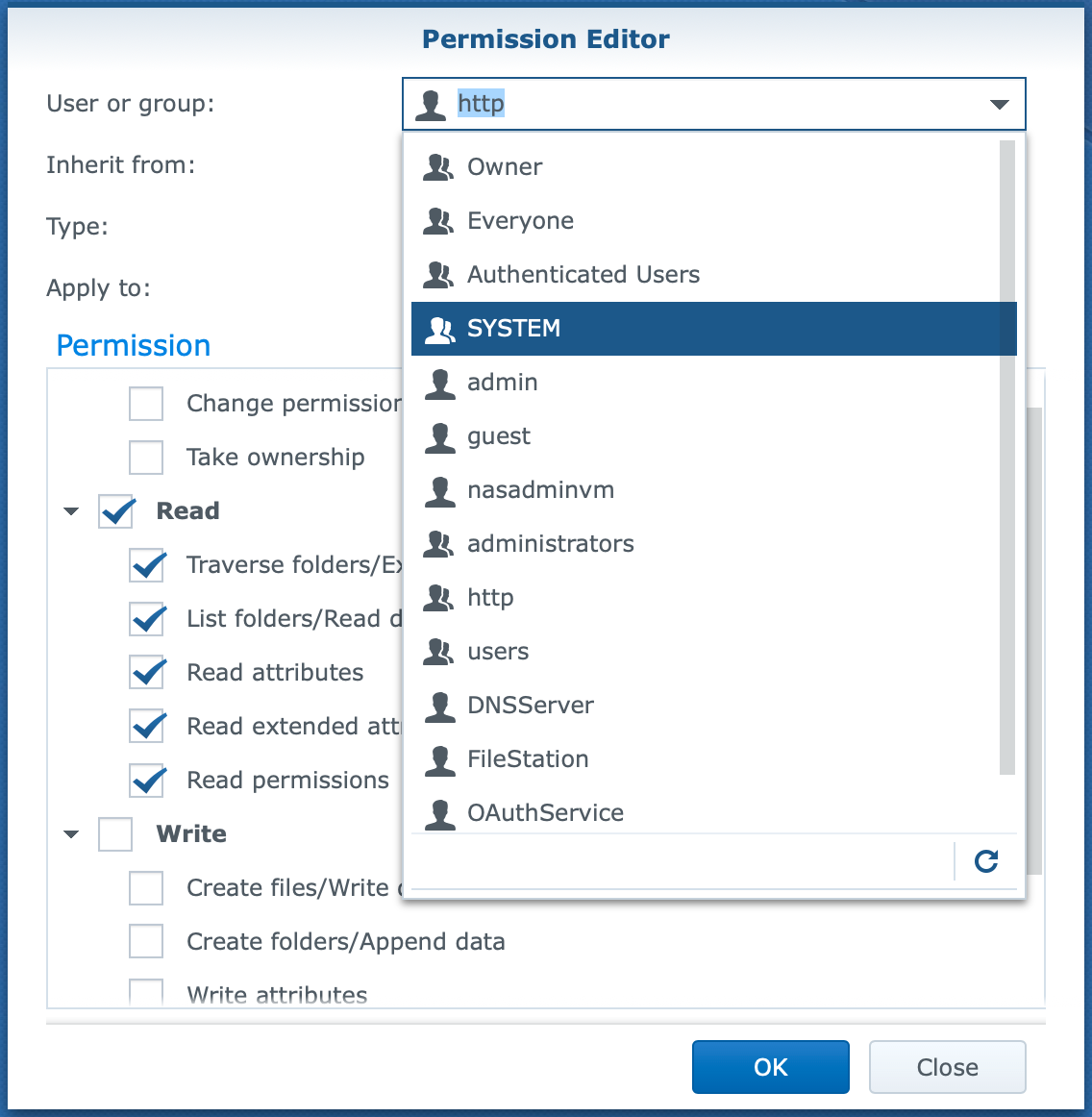Select DNSServer from the list
Viewport: 1092px width, 1117px height.
pos(714,706)
